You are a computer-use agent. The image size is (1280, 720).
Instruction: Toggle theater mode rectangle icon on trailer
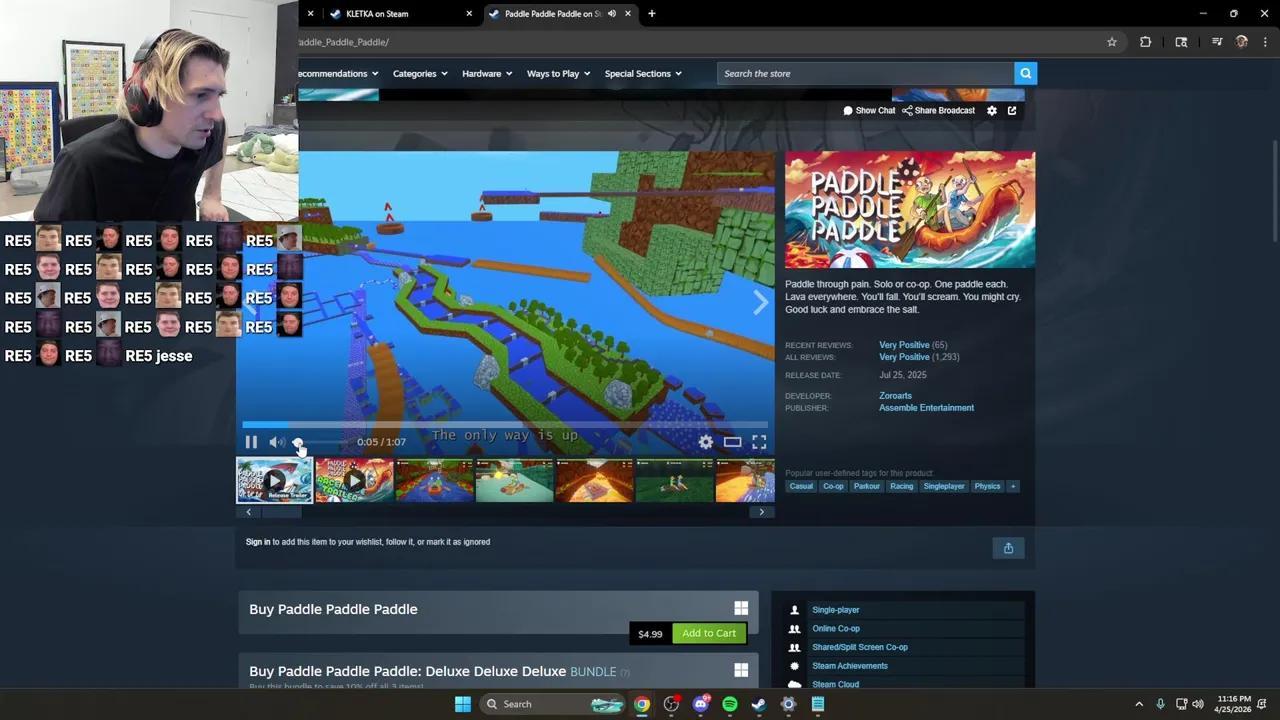coord(732,442)
